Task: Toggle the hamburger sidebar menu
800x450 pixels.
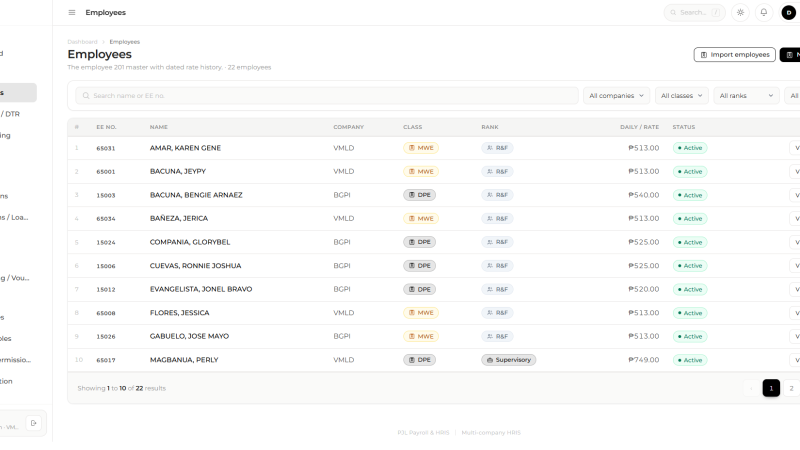Action: tap(72, 12)
